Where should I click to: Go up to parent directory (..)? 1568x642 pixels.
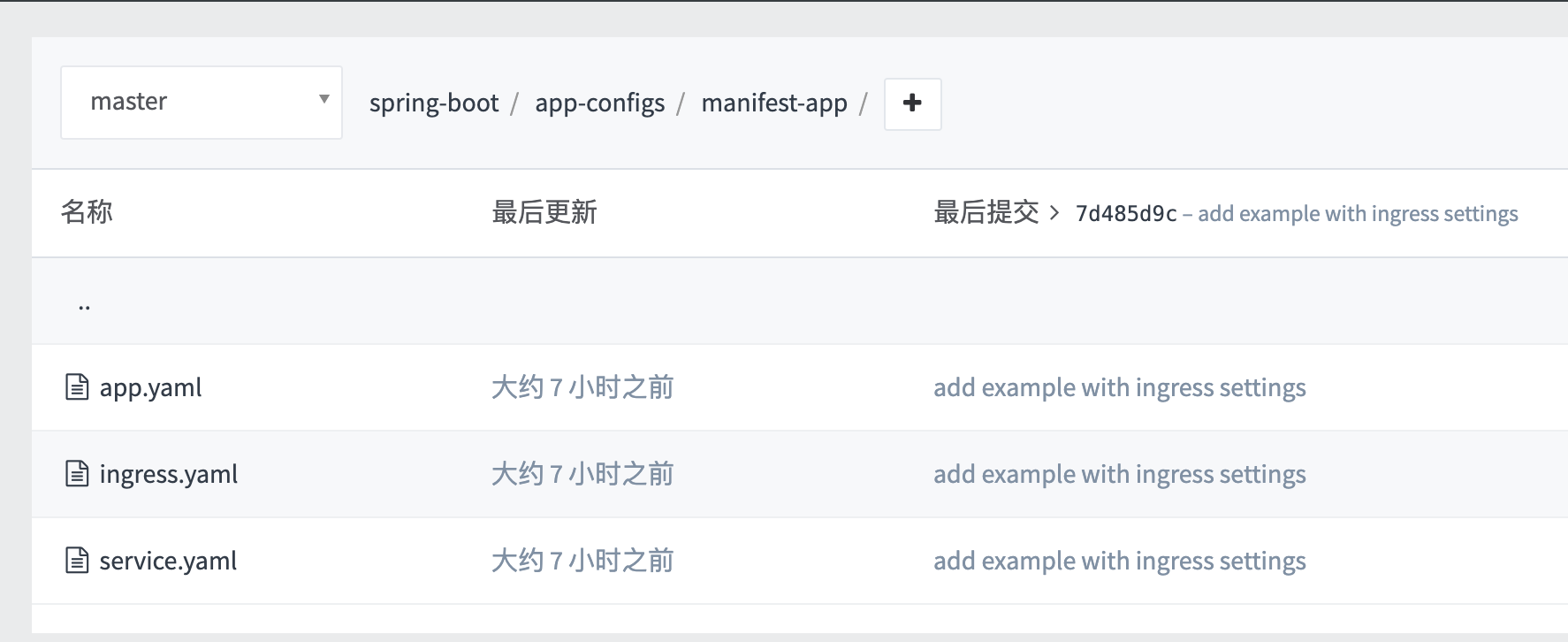coord(84,306)
